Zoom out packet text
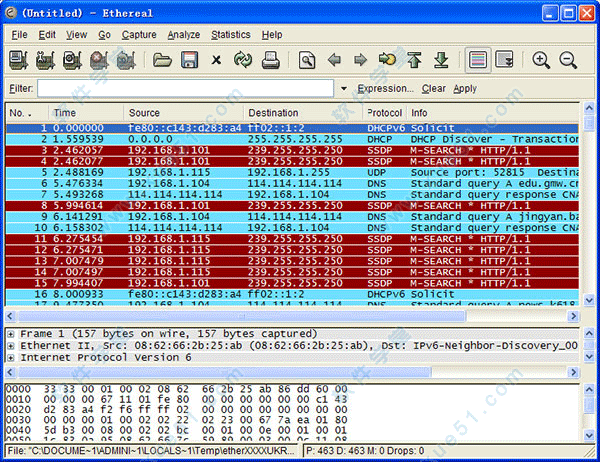The height and width of the screenshot is (462, 600). pyautogui.click(x=568, y=60)
